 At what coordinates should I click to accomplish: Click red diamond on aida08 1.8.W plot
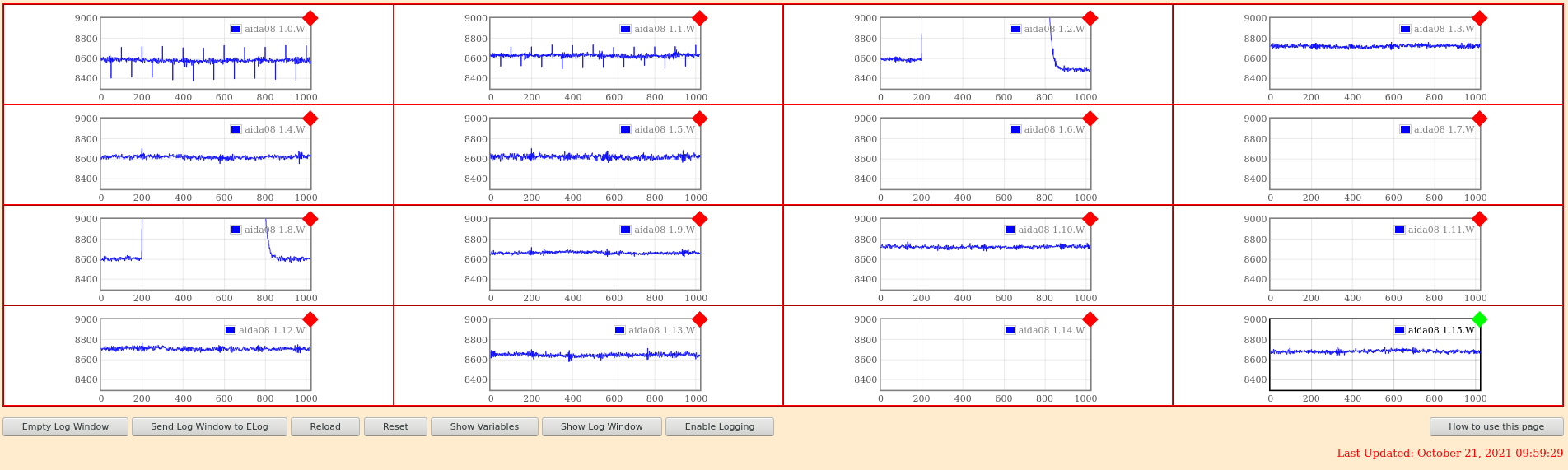[310, 219]
